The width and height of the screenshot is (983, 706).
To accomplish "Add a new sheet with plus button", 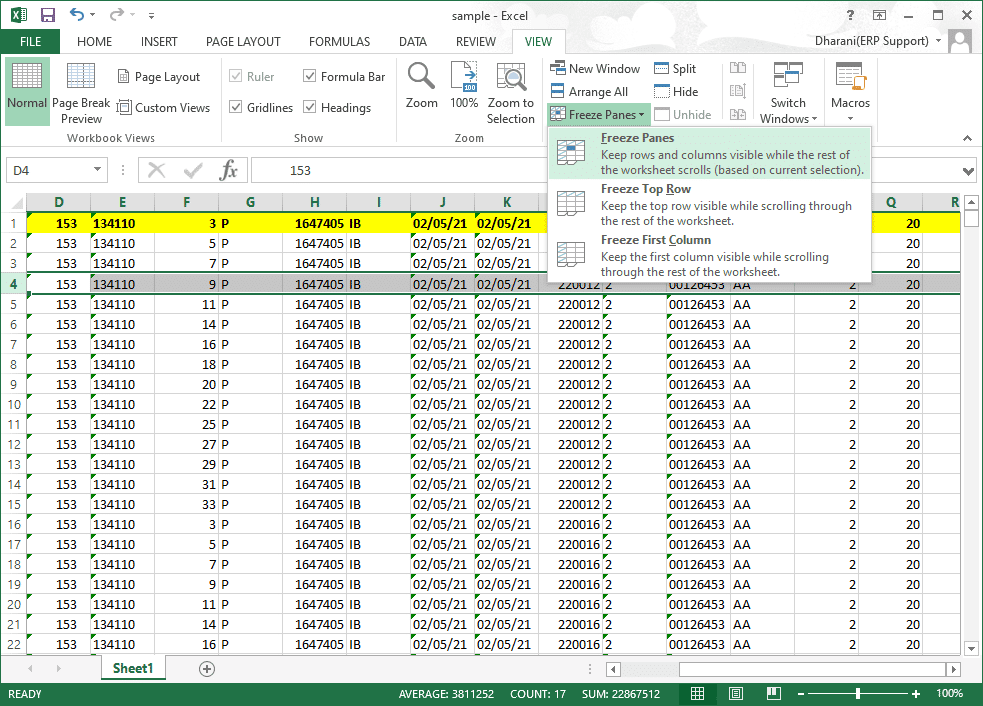I will (x=207, y=668).
